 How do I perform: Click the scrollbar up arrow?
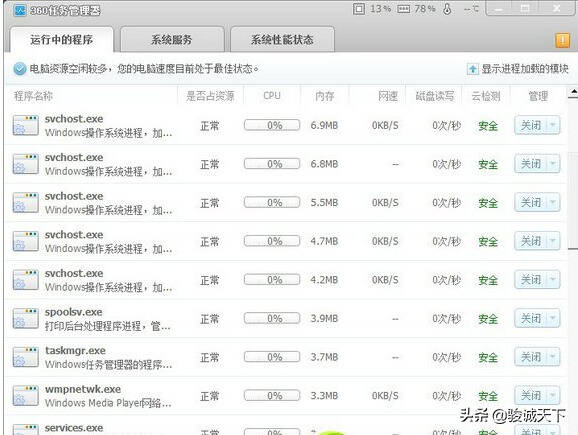[x=573, y=92]
